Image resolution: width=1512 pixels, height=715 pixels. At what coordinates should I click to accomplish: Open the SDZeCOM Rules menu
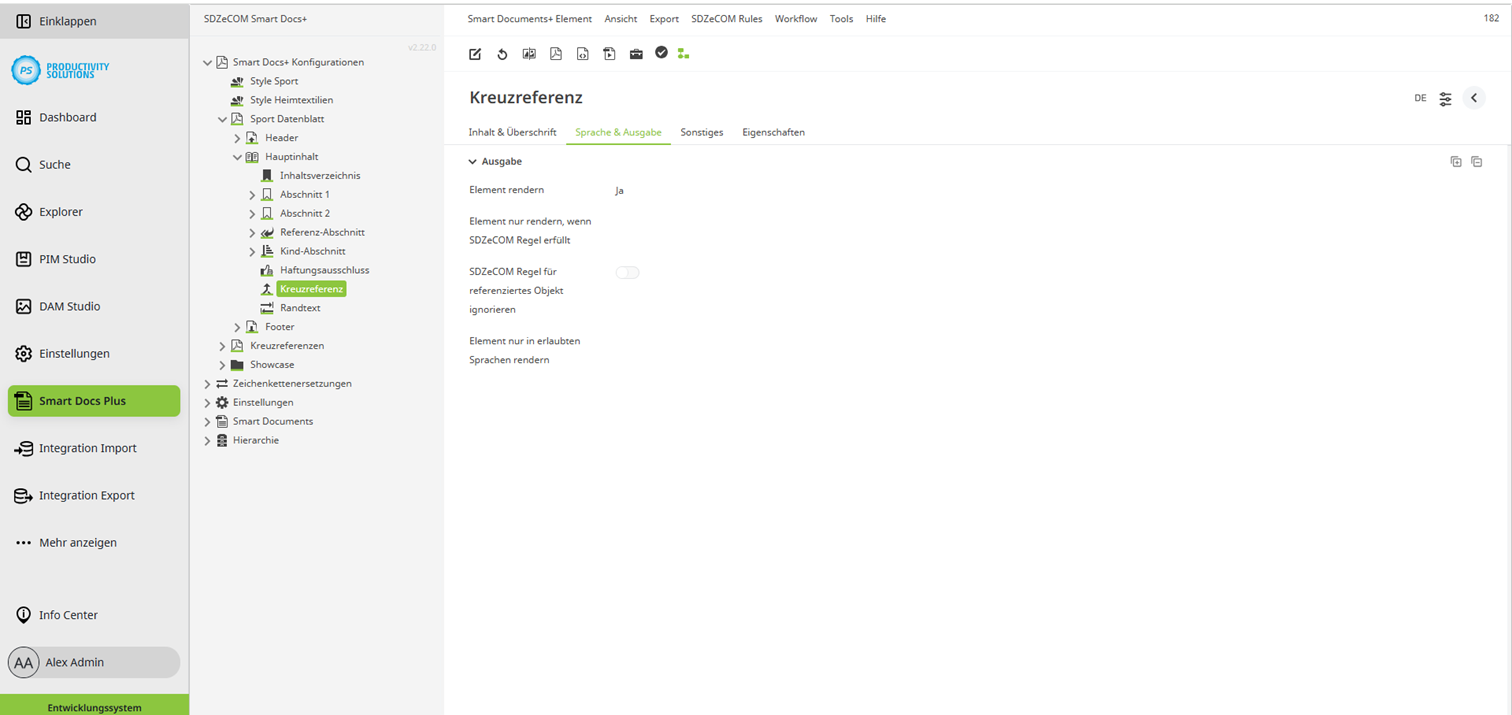pyautogui.click(x=727, y=19)
